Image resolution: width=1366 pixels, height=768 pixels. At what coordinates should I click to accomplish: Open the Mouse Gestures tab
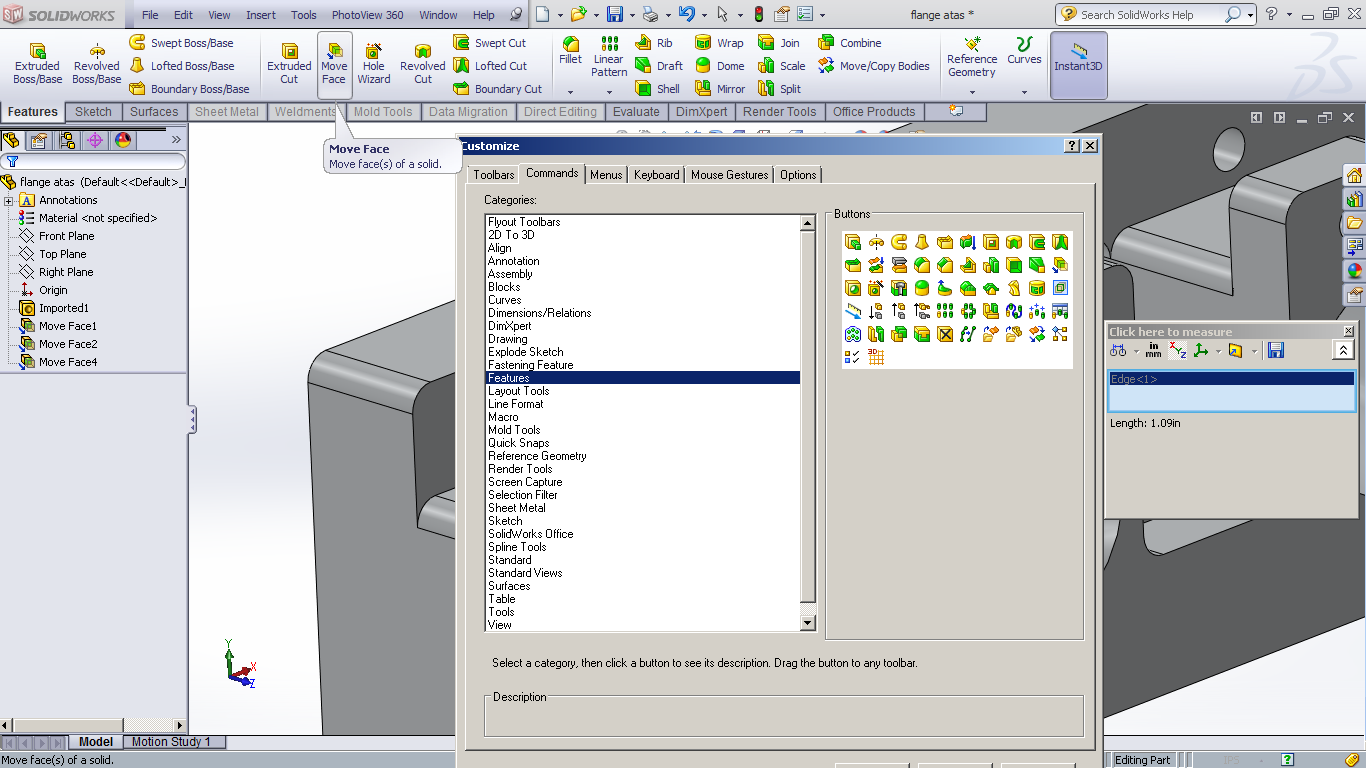click(x=730, y=175)
